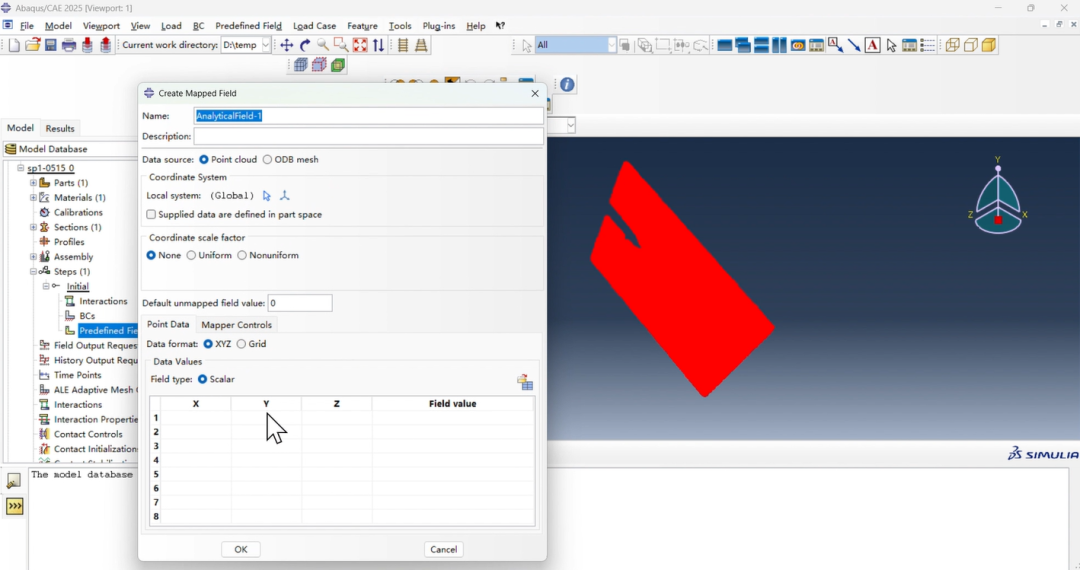Click the Read Data From File icon
The width and height of the screenshot is (1080, 570).
tap(525, 382)
